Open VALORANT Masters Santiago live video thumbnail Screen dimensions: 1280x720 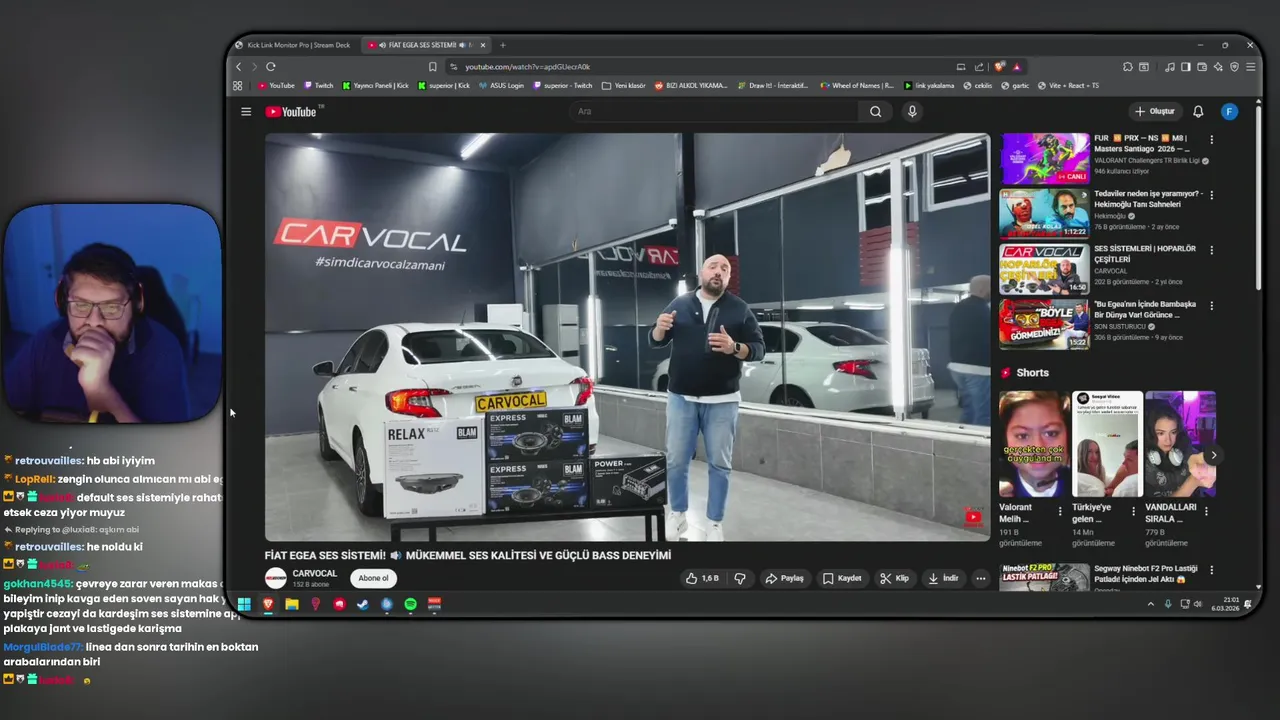pyautogui.click(x=1044, y=158)
